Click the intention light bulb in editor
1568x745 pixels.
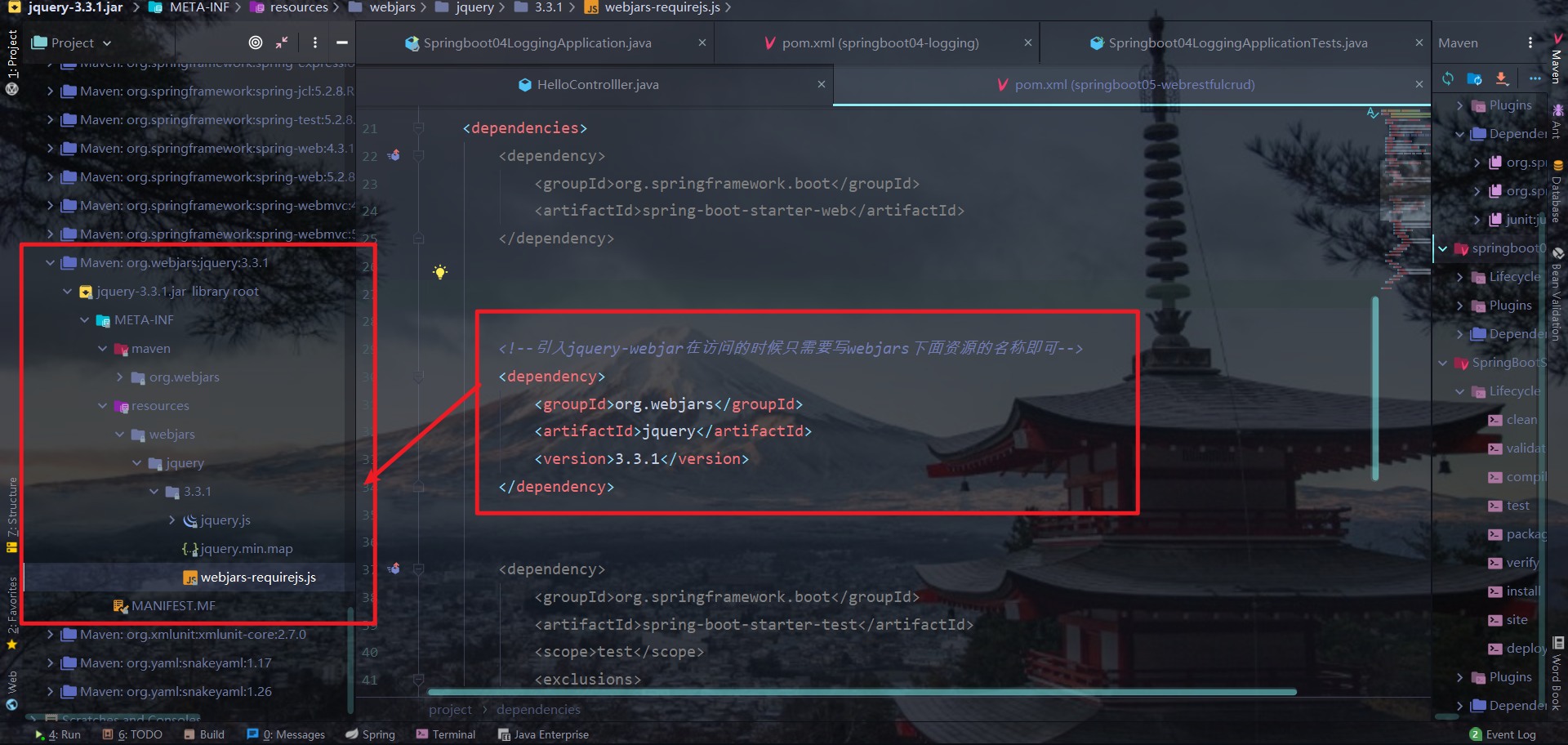[x=440, y=272]
